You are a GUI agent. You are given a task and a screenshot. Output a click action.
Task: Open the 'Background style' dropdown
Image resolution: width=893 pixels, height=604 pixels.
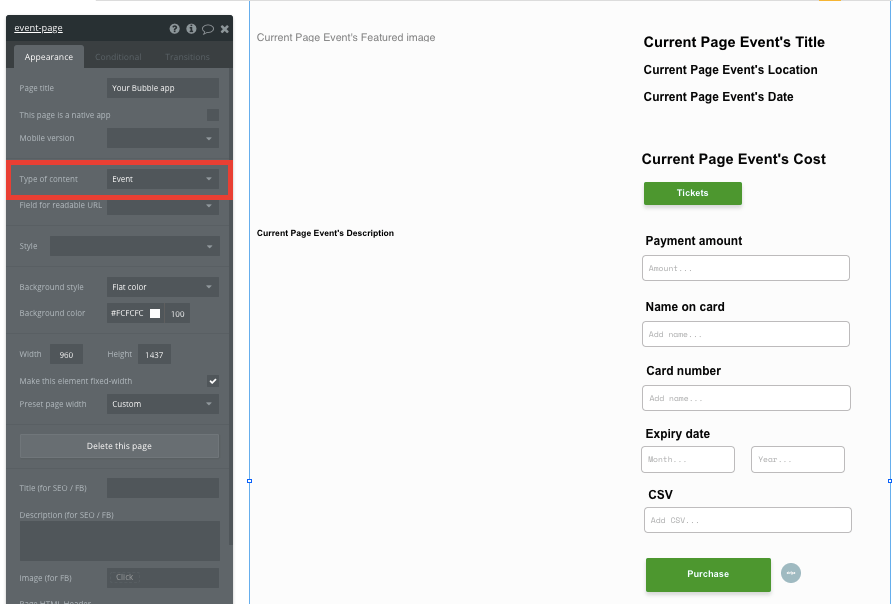tap(162, 287)
